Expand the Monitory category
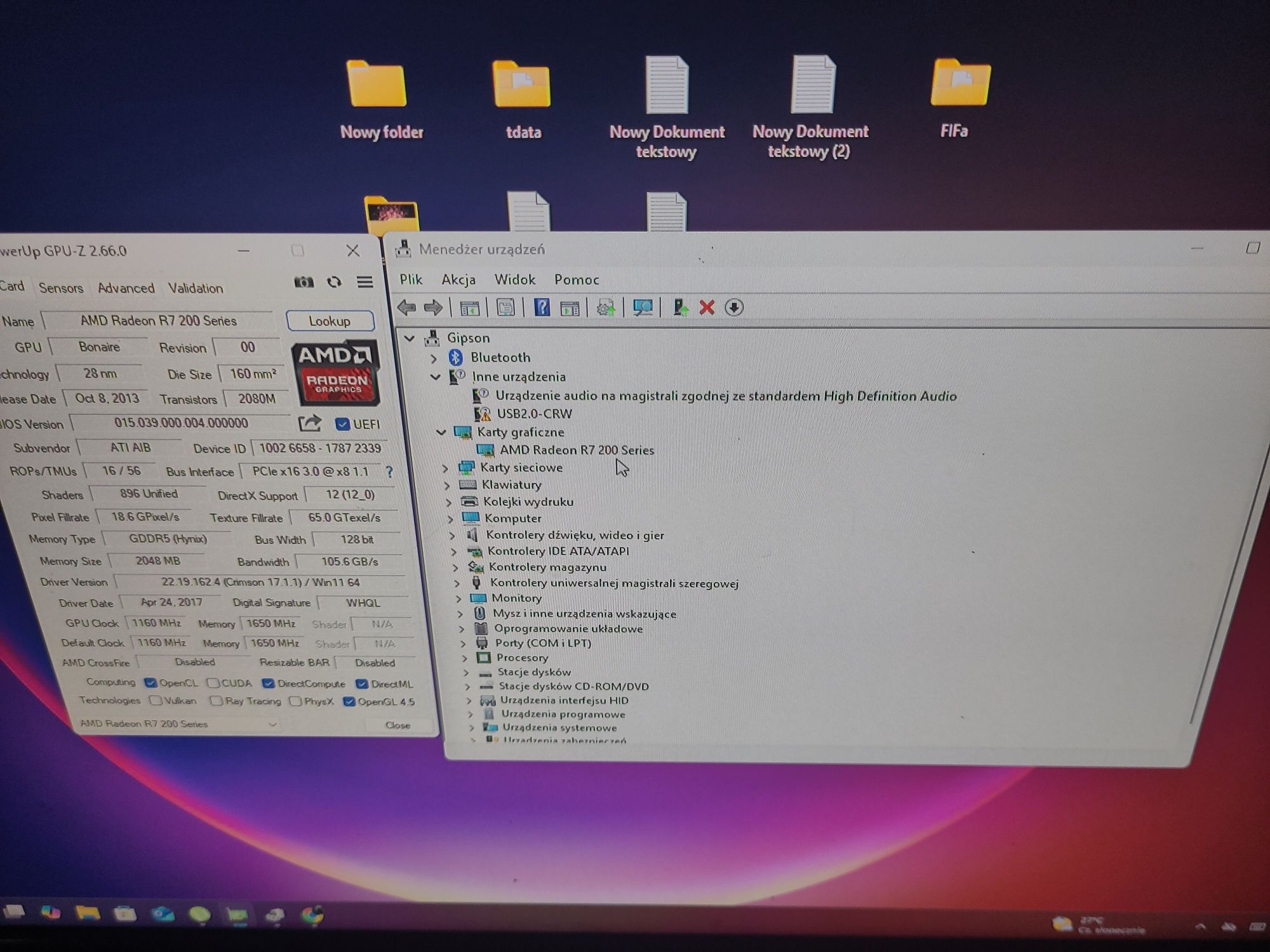Viewport: 1270px width, 952px height. coord(459,598)
